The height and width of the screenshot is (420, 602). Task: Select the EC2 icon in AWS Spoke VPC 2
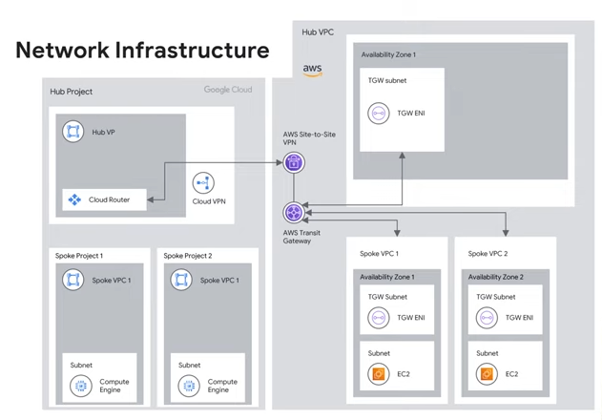pos(486,374)
